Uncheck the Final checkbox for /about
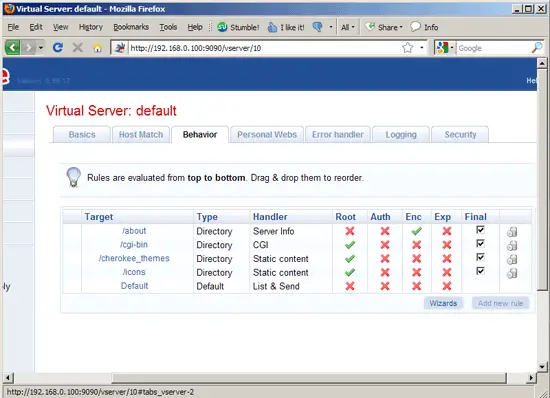This screenshot has height=398, width=550. click(x=480, y=230)
